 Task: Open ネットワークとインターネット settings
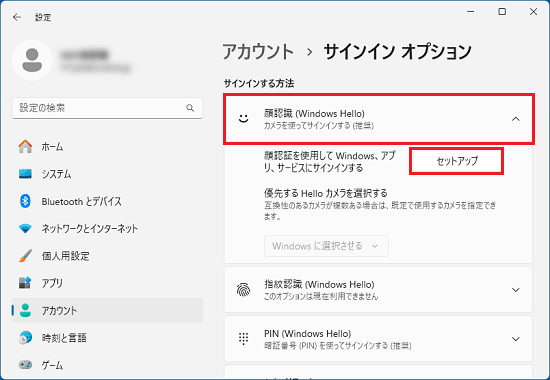[x=107, y=229]
